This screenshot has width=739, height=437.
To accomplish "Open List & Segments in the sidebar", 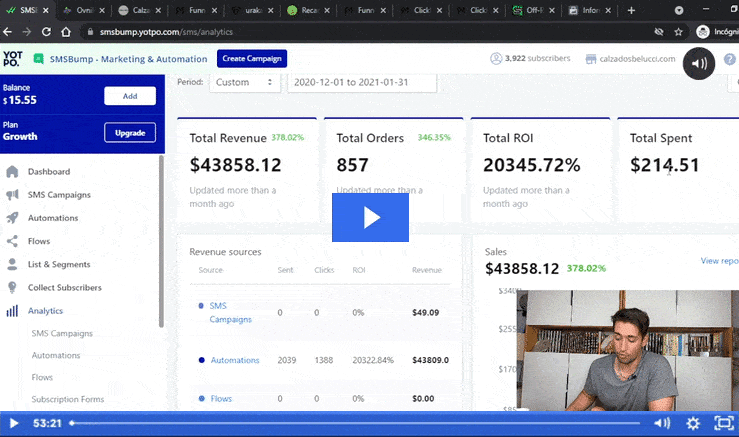I will click(x=59, y=264).
